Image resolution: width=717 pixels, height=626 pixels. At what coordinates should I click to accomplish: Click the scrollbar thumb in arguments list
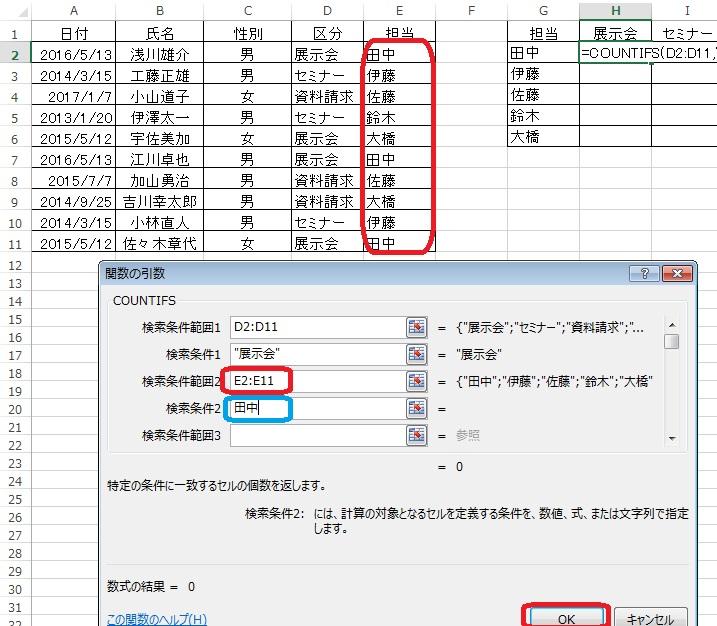pyautogui.click(x=672, y=342)
